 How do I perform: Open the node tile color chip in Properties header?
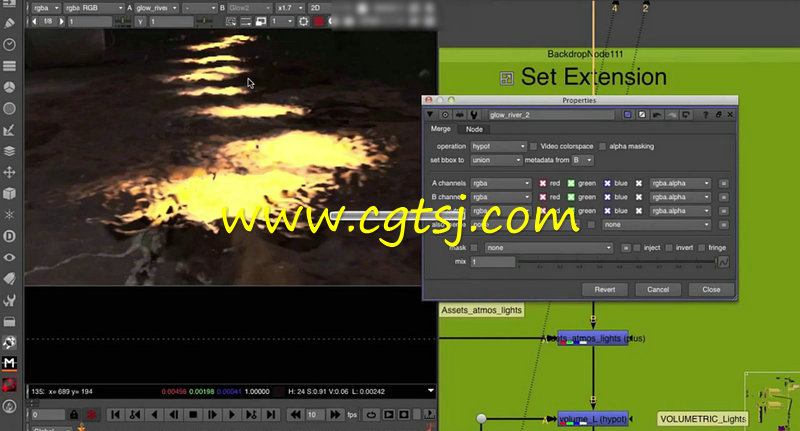[628, 115]
